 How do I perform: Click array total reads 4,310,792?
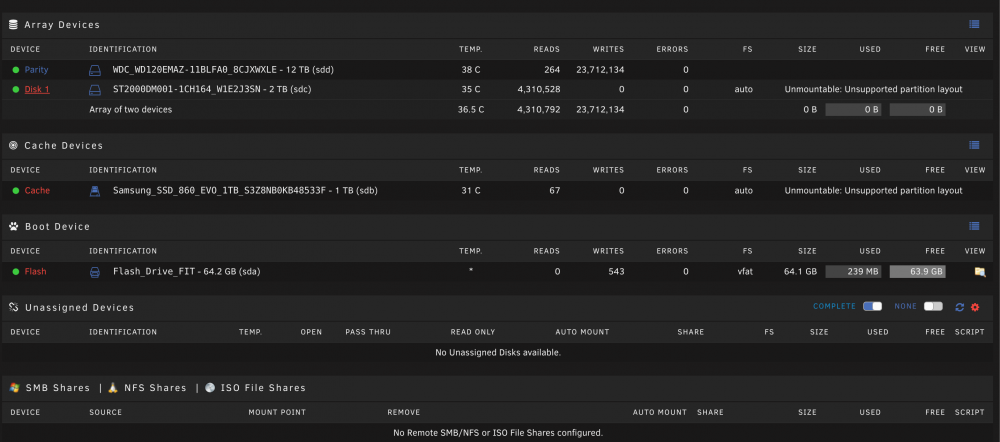point(539,110)
